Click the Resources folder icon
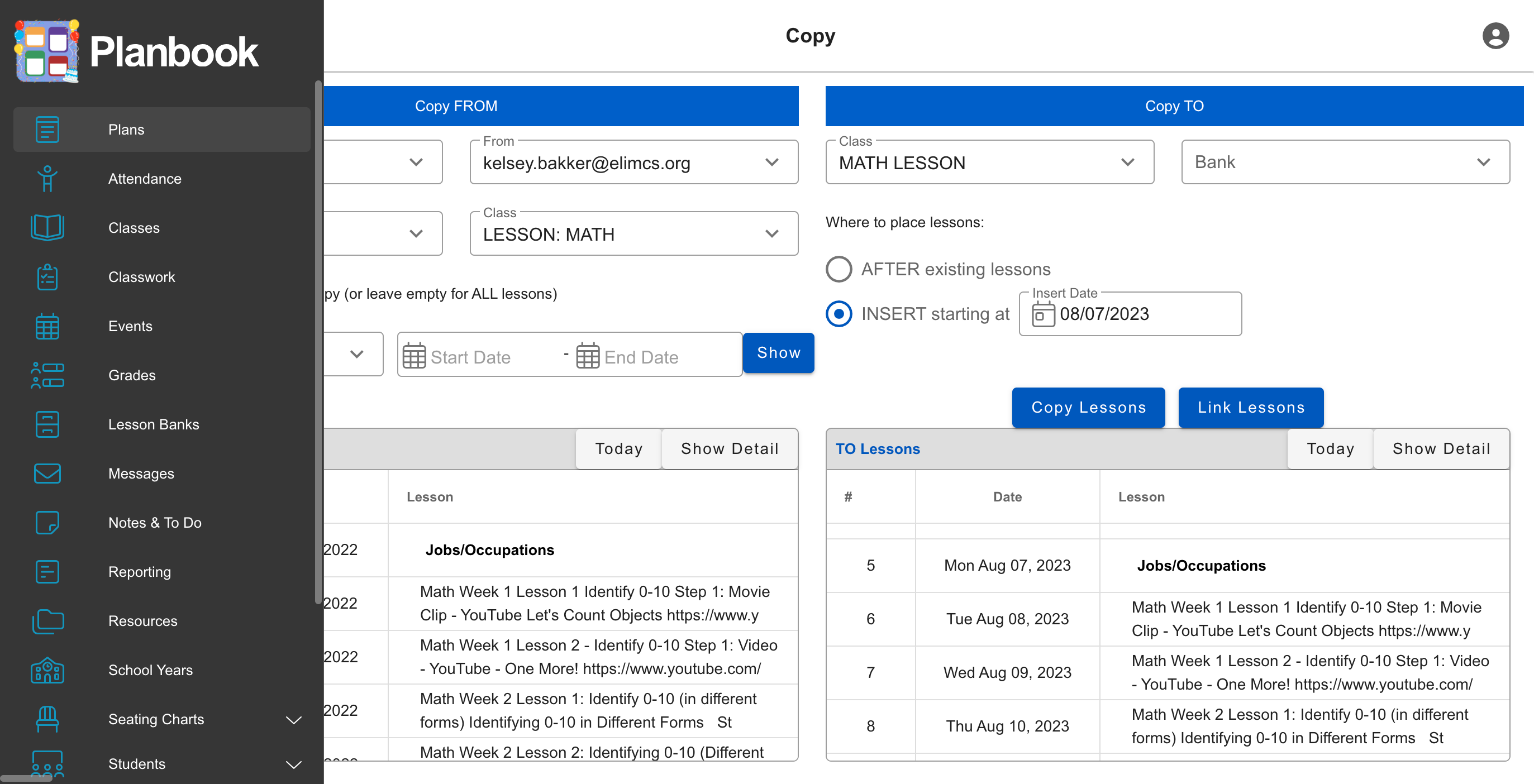1534x784 pixels. 47,621
